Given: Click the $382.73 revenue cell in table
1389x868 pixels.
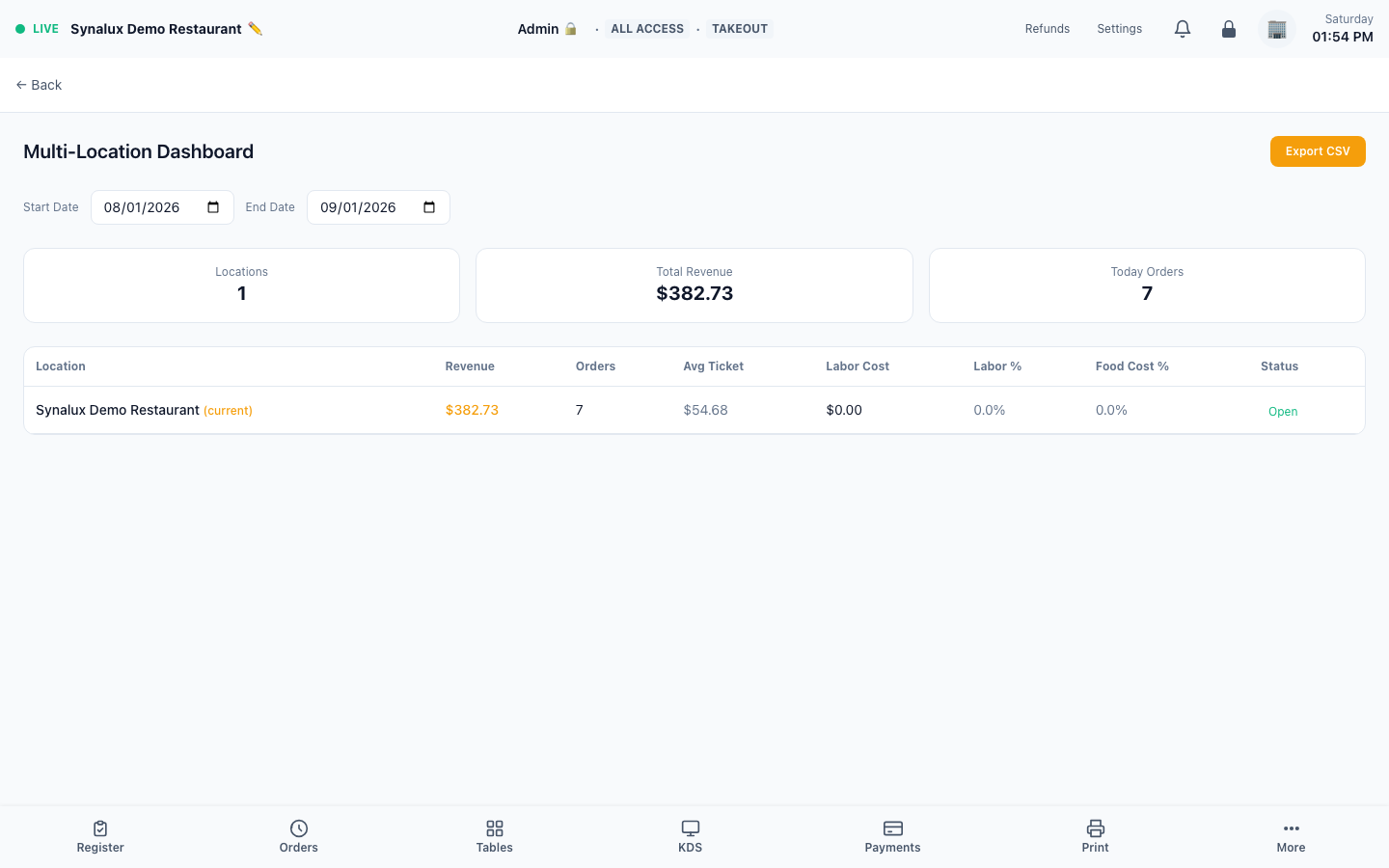Looking at the screenshot, I should point(472,410).
